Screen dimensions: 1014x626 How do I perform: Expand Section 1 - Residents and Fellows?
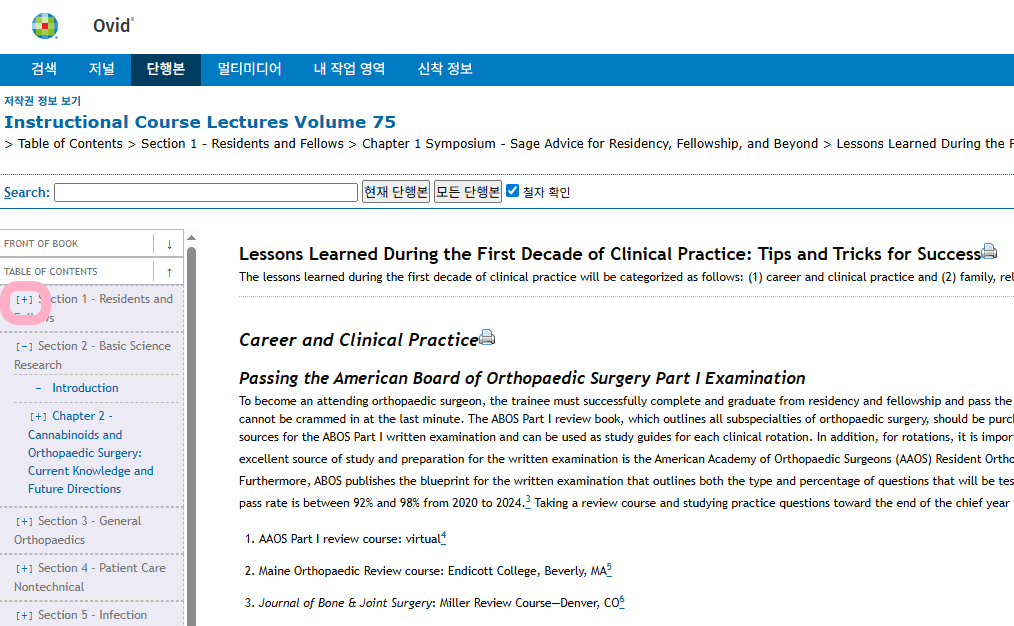tap(25, 299)
